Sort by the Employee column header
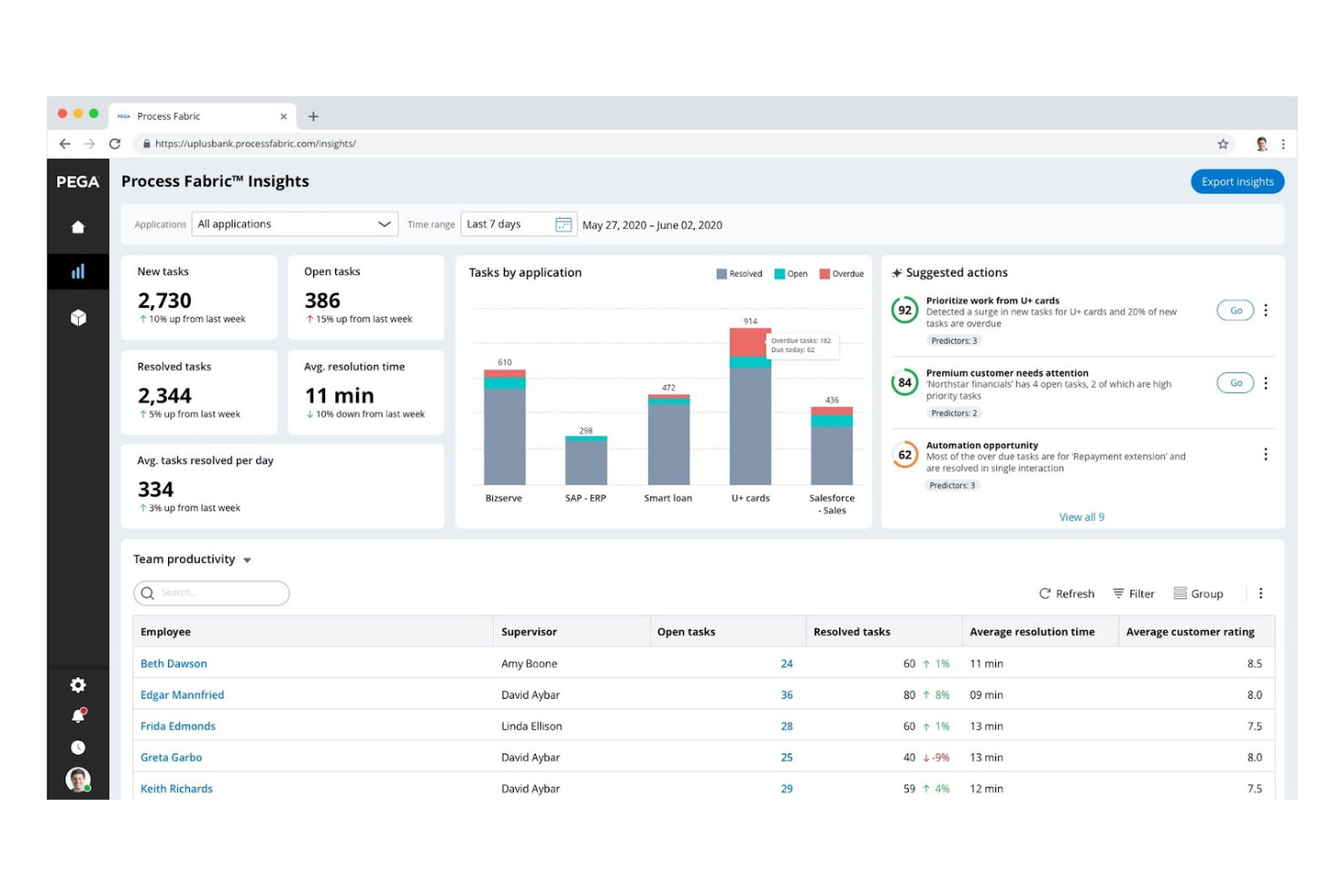This screenshot has height=896, width=1344. pos(313,632)
